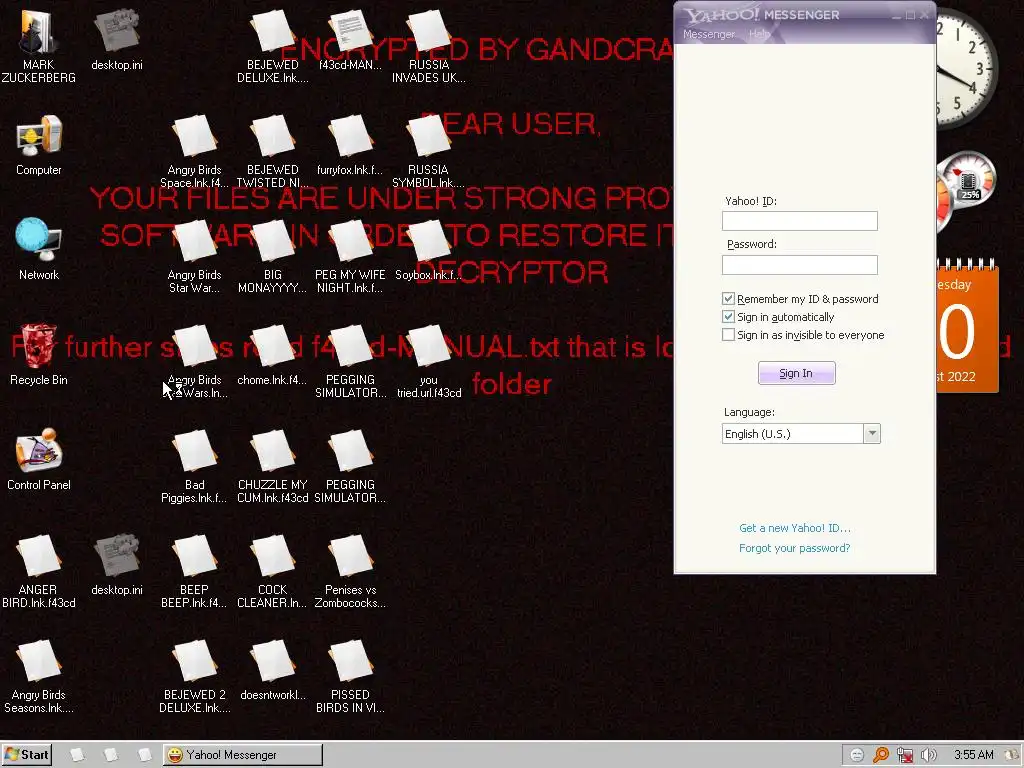
Task: Click the volume speaker tray icon
Action: [x=928, y=755]
